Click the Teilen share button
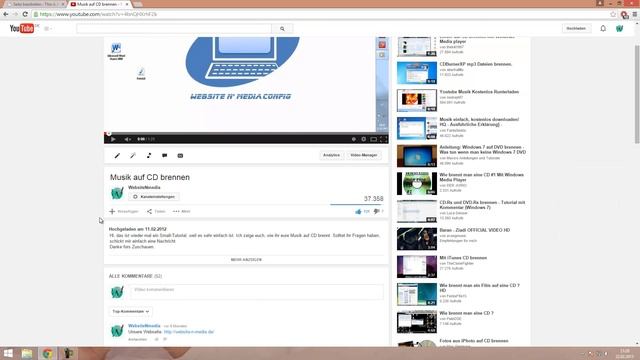 coord(156,211)
